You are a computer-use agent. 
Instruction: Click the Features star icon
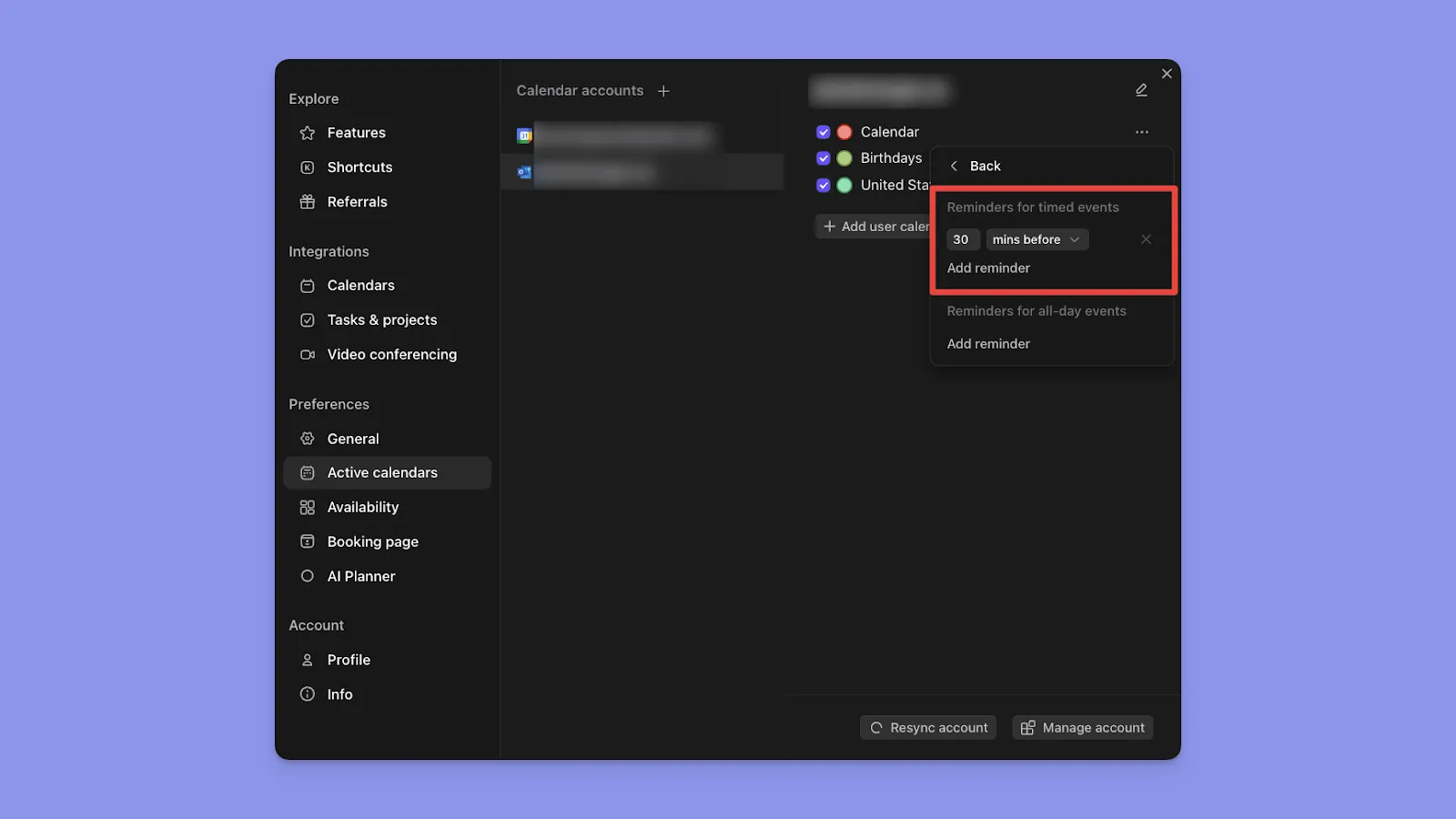pos(308,133)
